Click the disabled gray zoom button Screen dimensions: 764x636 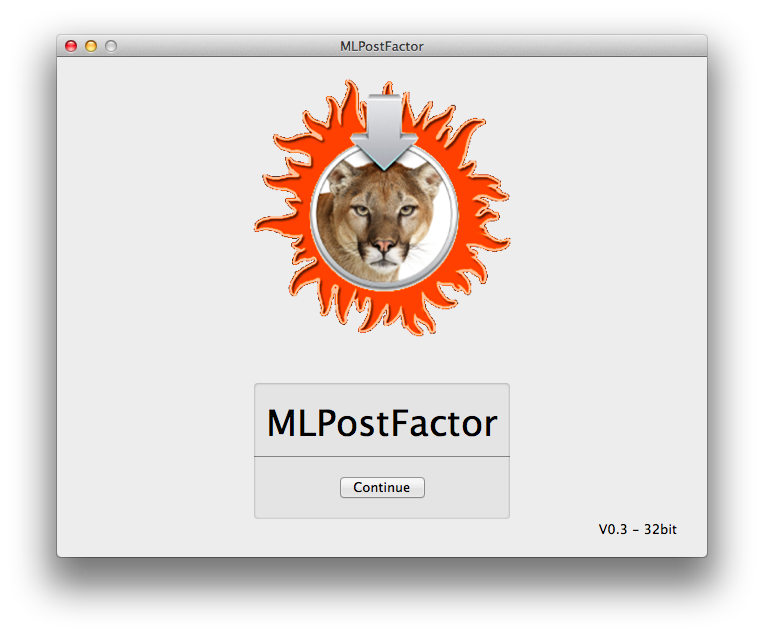[111, 46]
